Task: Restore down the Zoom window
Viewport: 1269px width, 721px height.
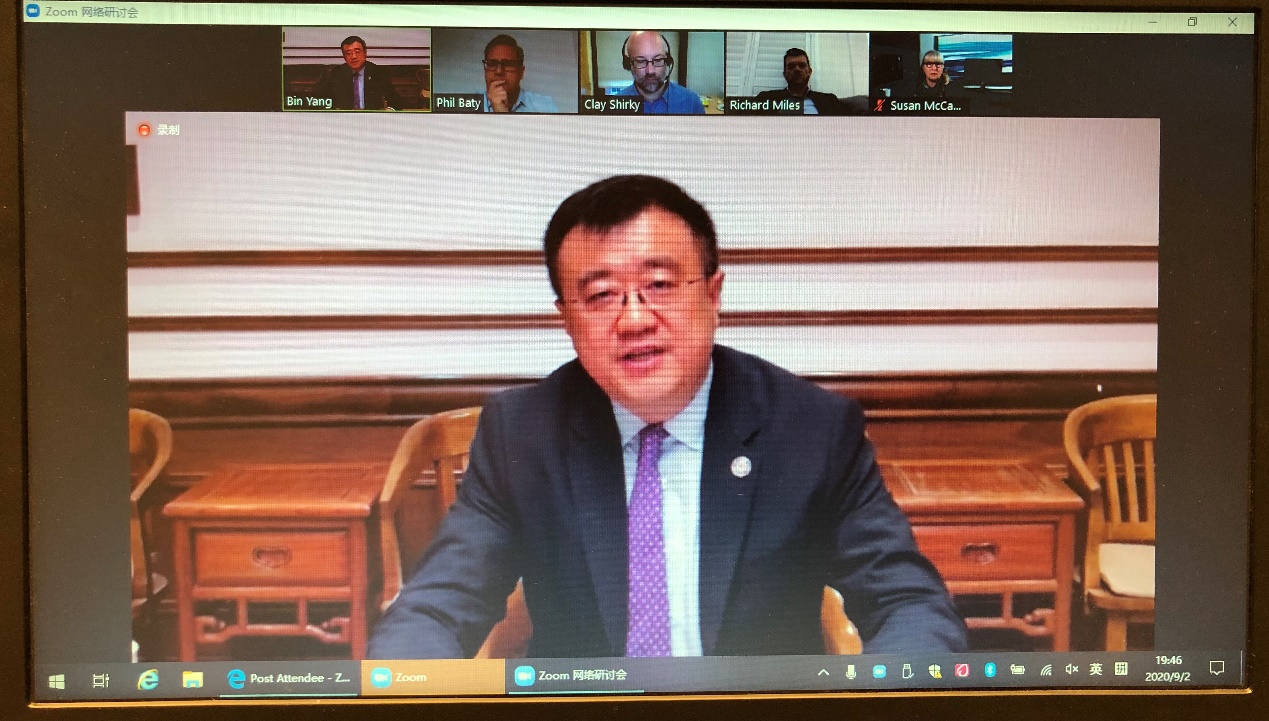Action: (x=1192, y=21)
